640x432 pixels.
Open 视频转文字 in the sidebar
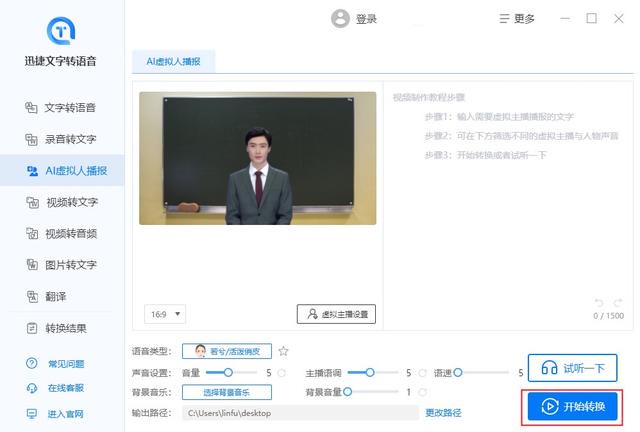coord(62,202)
